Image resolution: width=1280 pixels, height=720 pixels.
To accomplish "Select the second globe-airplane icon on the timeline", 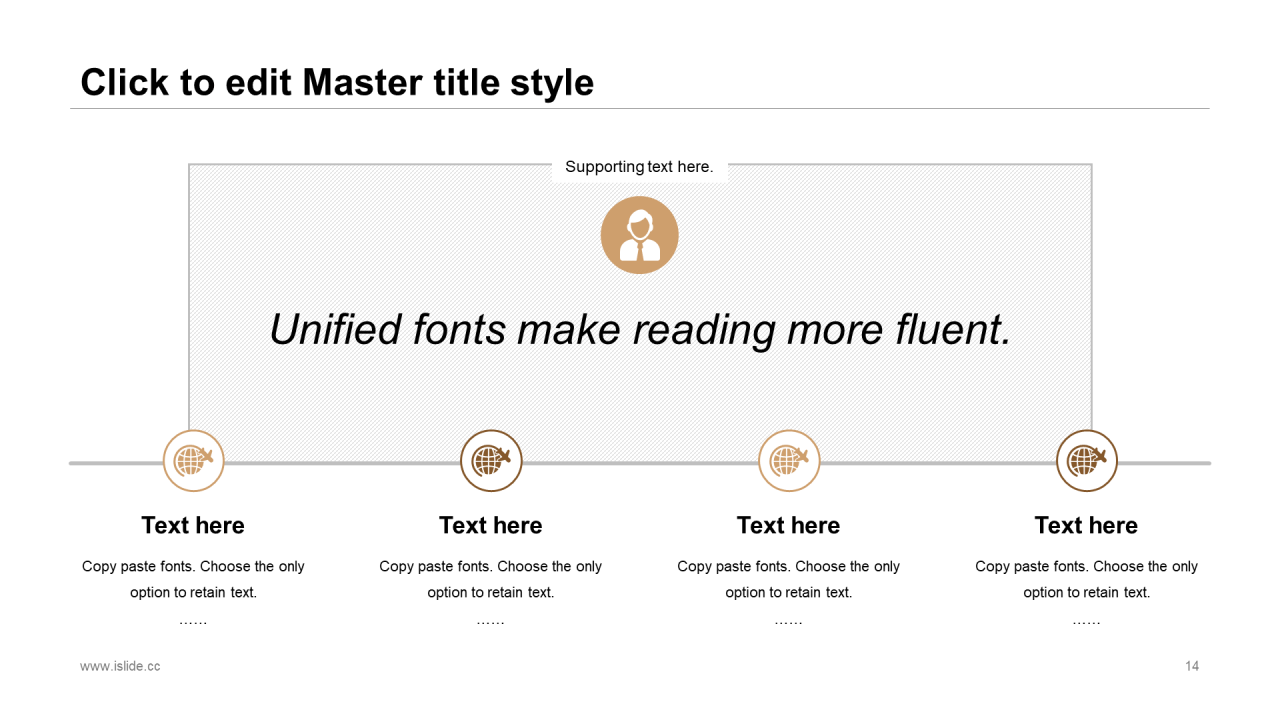I will pos(491,461).
